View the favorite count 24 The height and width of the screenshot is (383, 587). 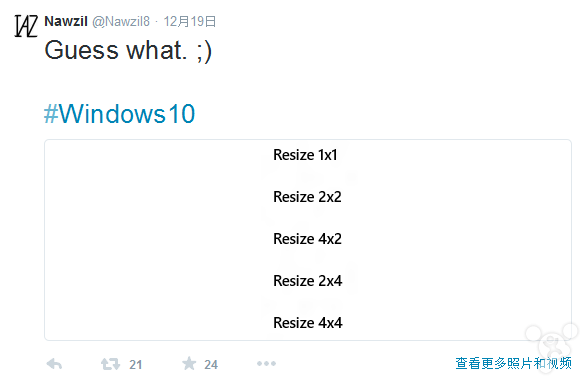[x=211, y=364]
